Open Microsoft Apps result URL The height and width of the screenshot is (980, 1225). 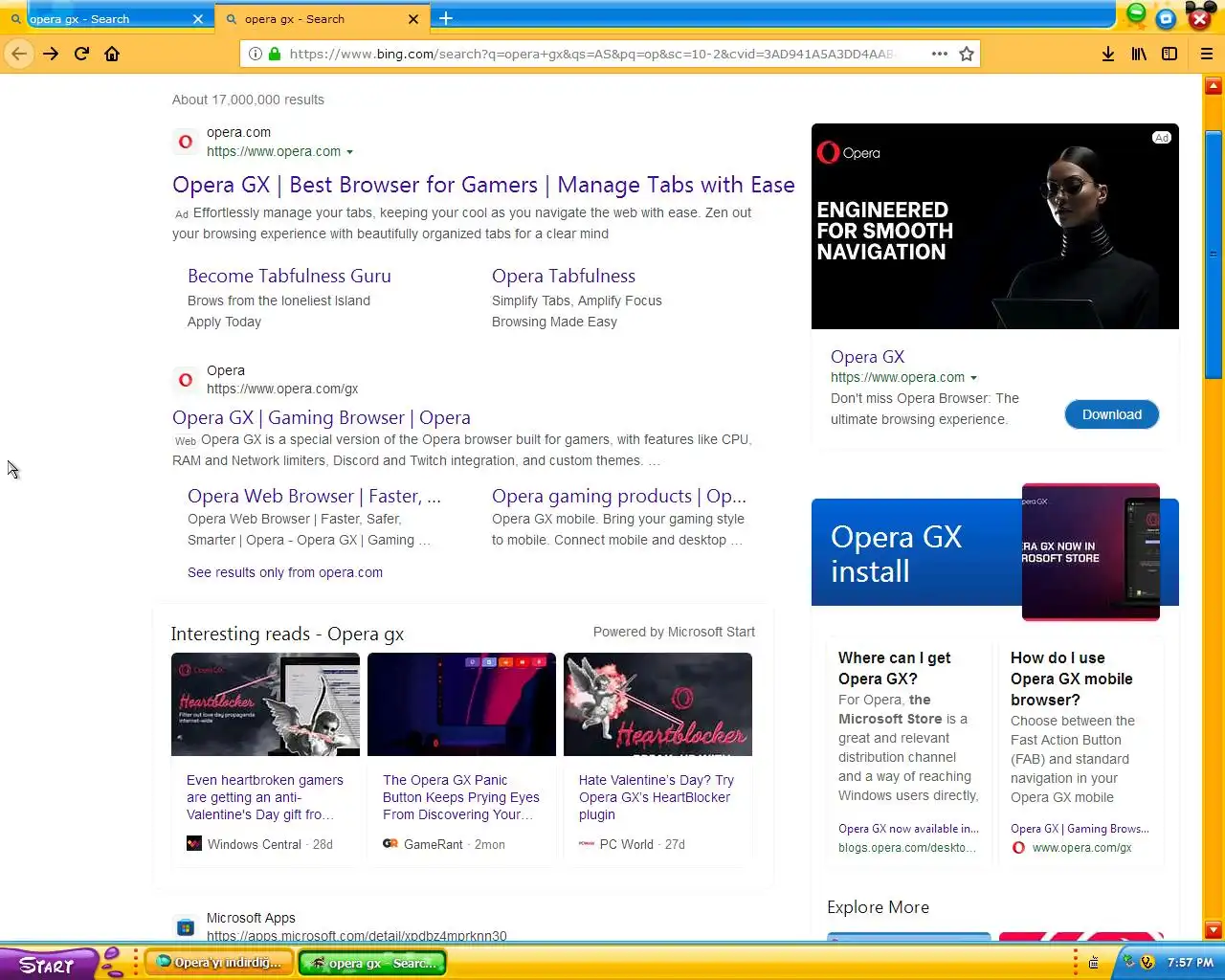[357, 936]
